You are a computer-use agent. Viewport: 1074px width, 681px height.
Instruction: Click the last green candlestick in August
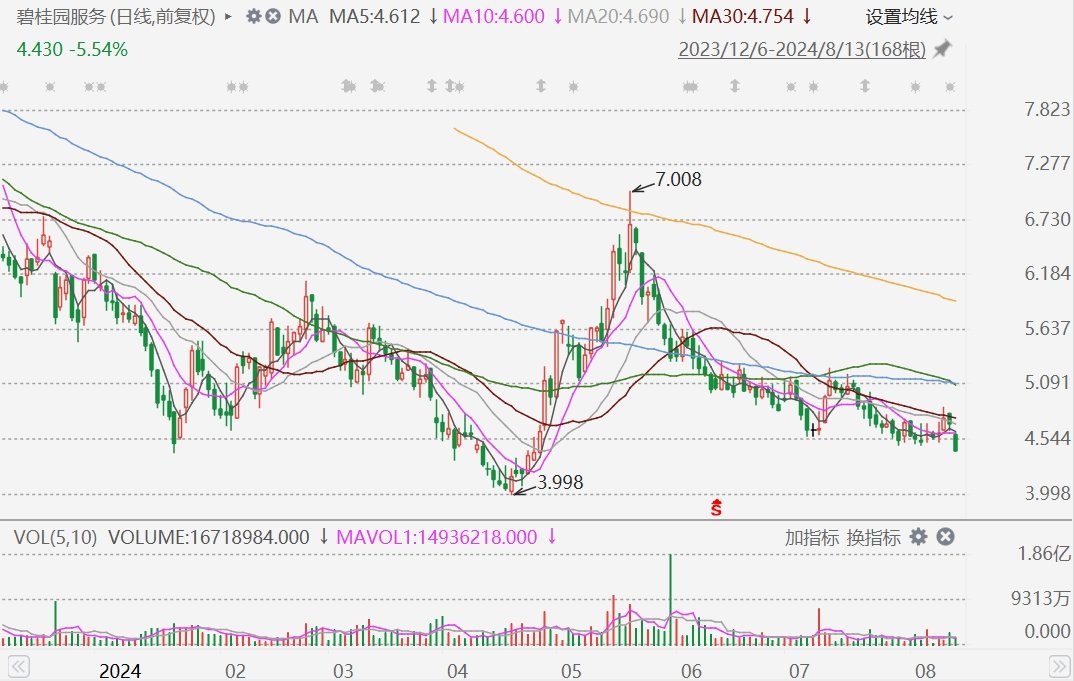click(956, 442)
